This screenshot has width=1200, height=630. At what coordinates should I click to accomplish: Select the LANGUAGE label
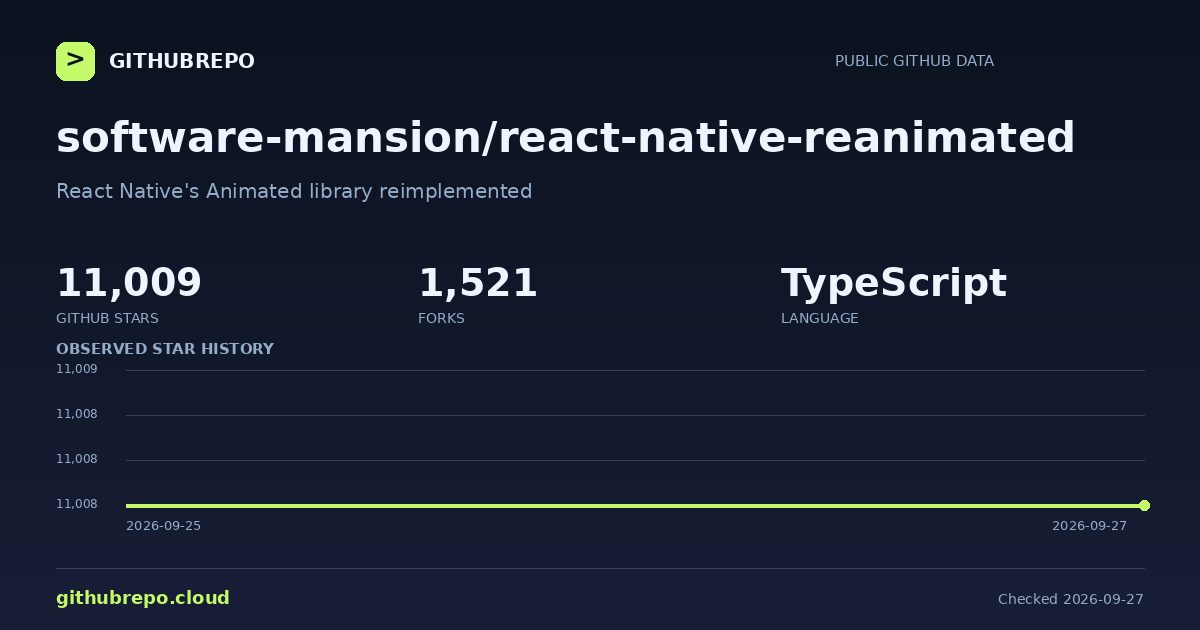tap(819, 318)
